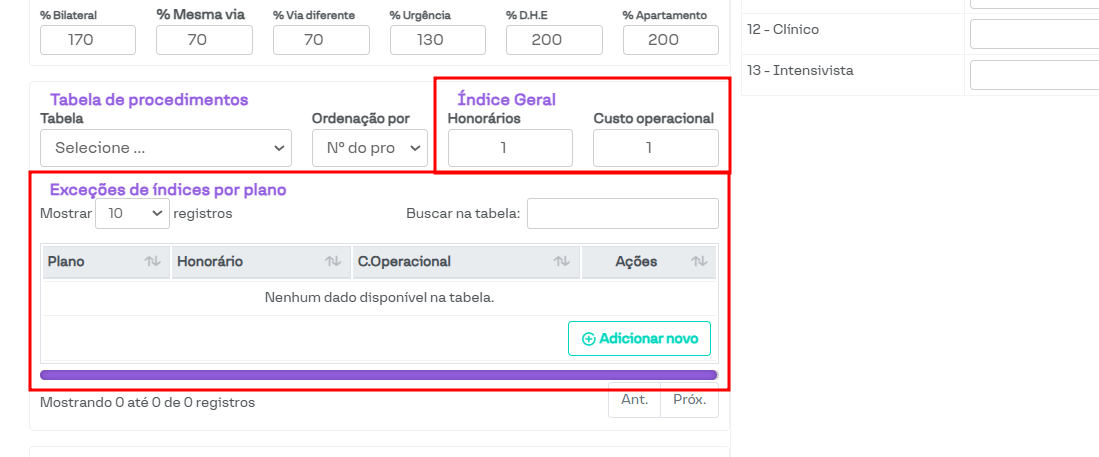
Task: Click the % Urgência input box
Action: point(438,40)
